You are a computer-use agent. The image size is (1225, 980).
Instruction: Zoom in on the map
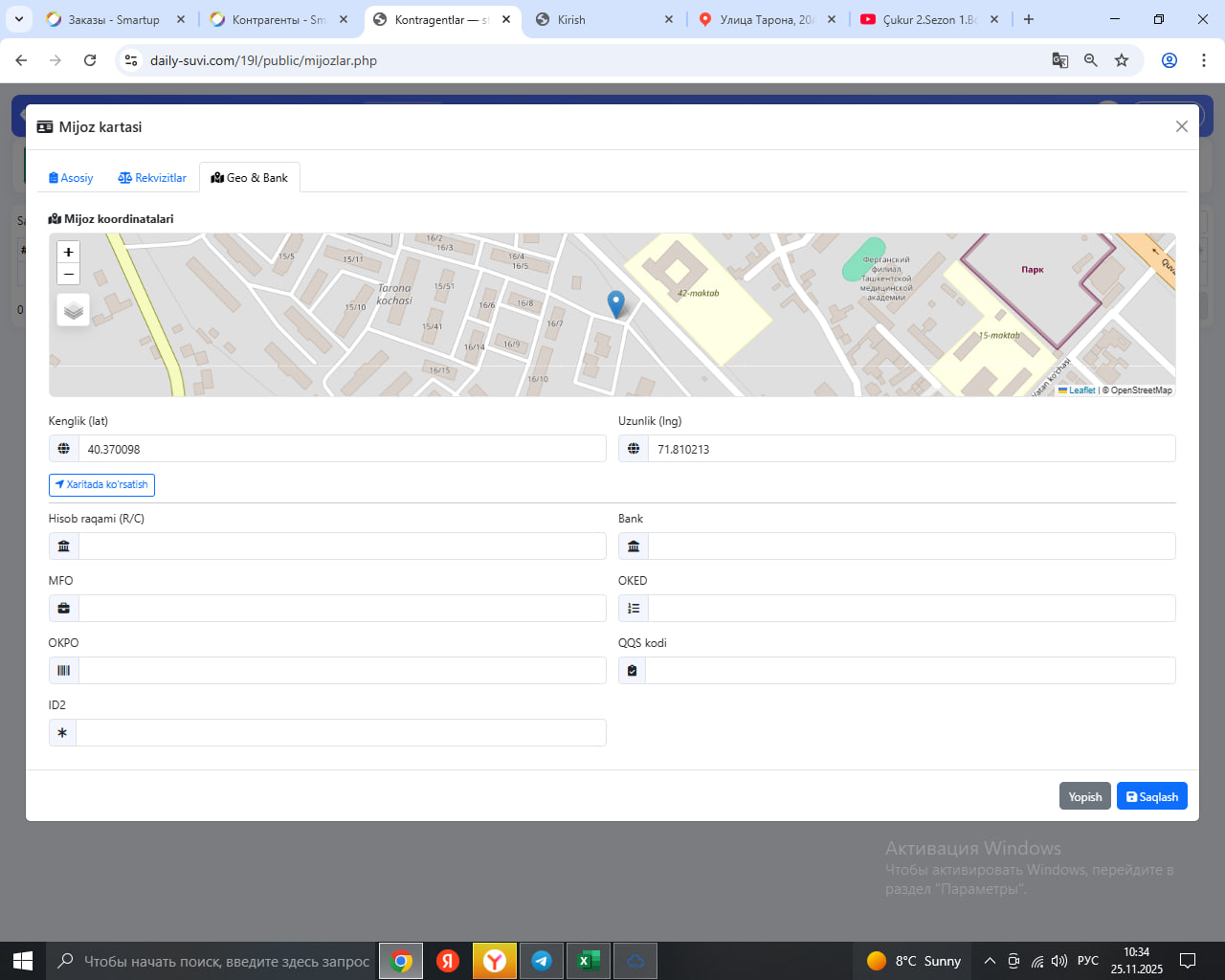pos(68,252)
